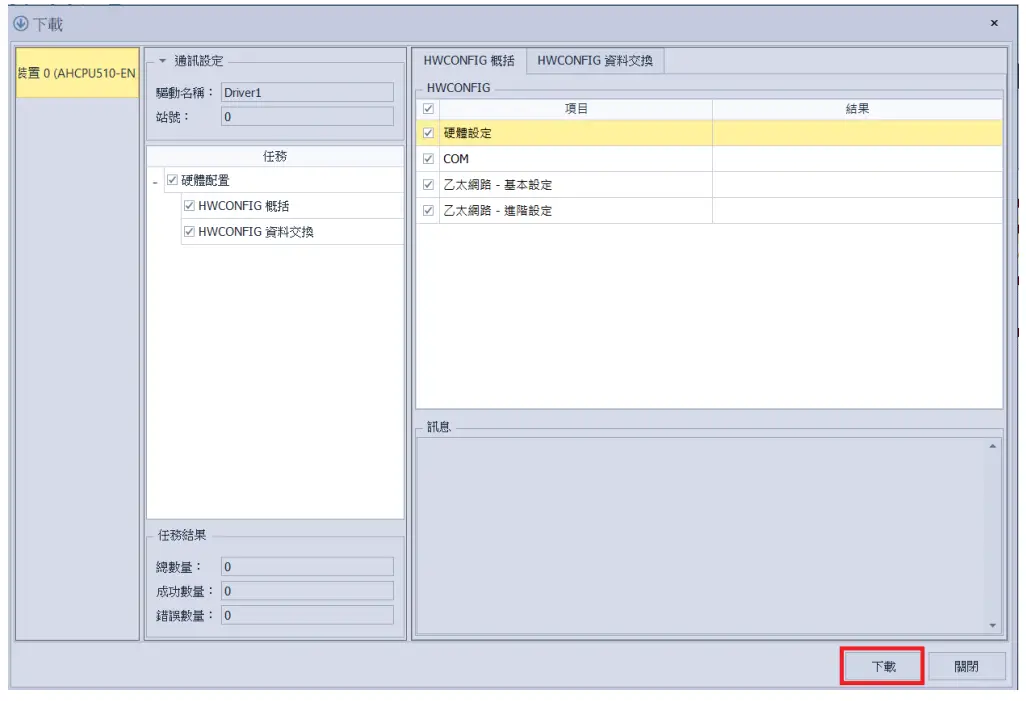Select HWCONFIG 概括 tree item text
The image size is (1026, 701).
(243, 206)
